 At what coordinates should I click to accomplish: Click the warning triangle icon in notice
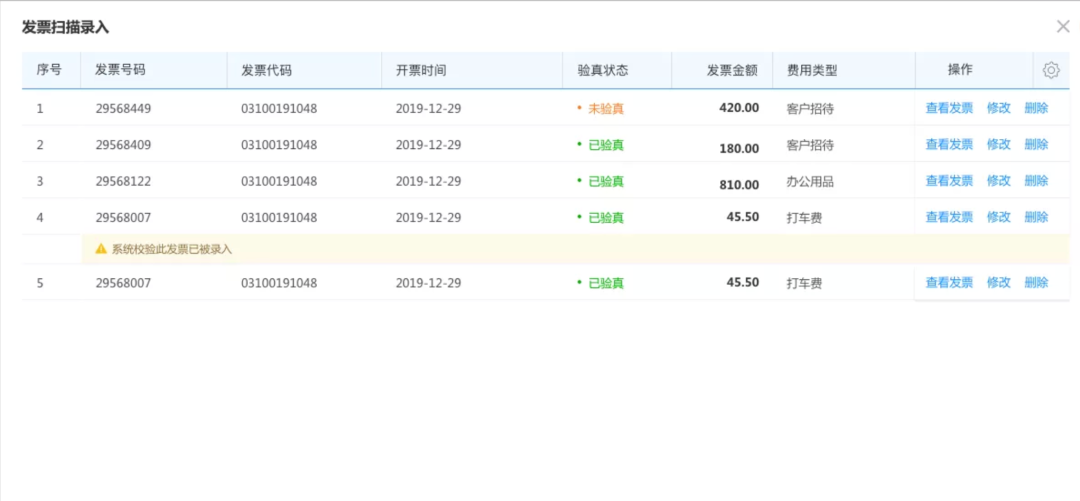(101, 249)
